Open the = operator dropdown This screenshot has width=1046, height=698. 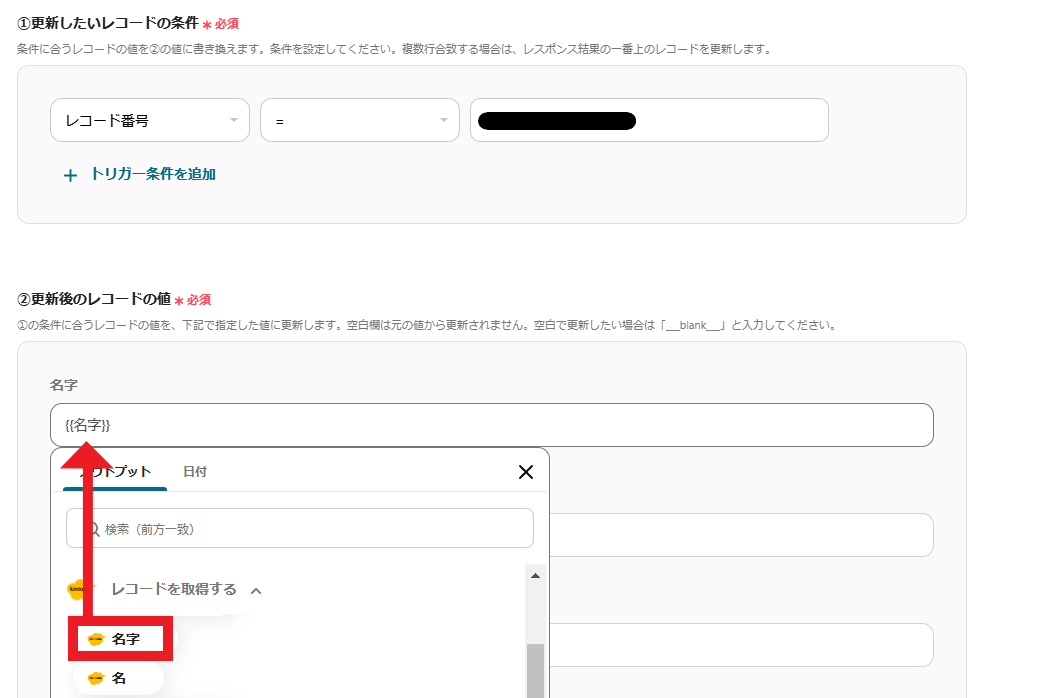(359, 121)
